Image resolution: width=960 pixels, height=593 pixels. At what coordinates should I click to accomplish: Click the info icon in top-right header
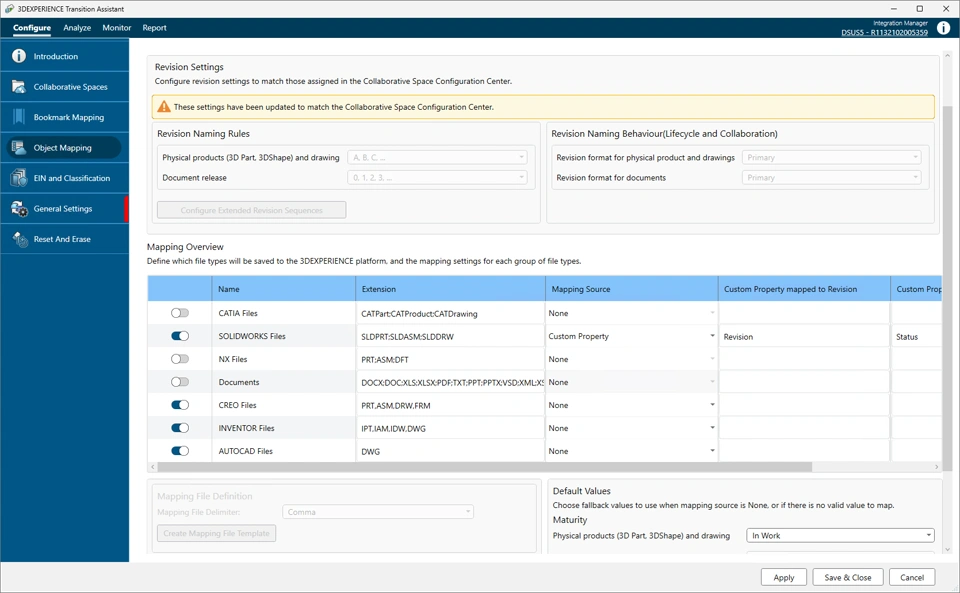tap(943, 28)
